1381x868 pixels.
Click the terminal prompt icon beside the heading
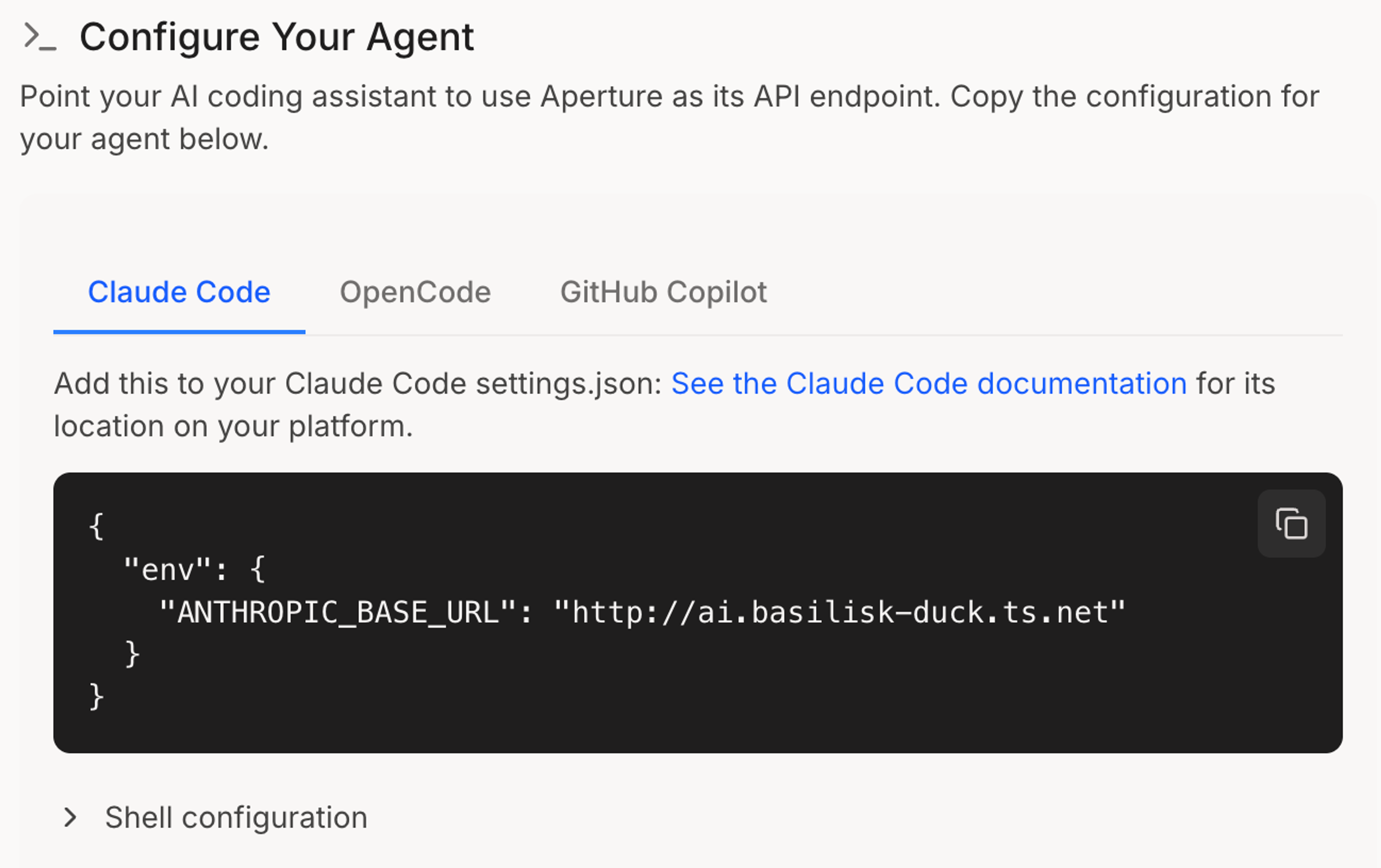(x=40, y=37)
